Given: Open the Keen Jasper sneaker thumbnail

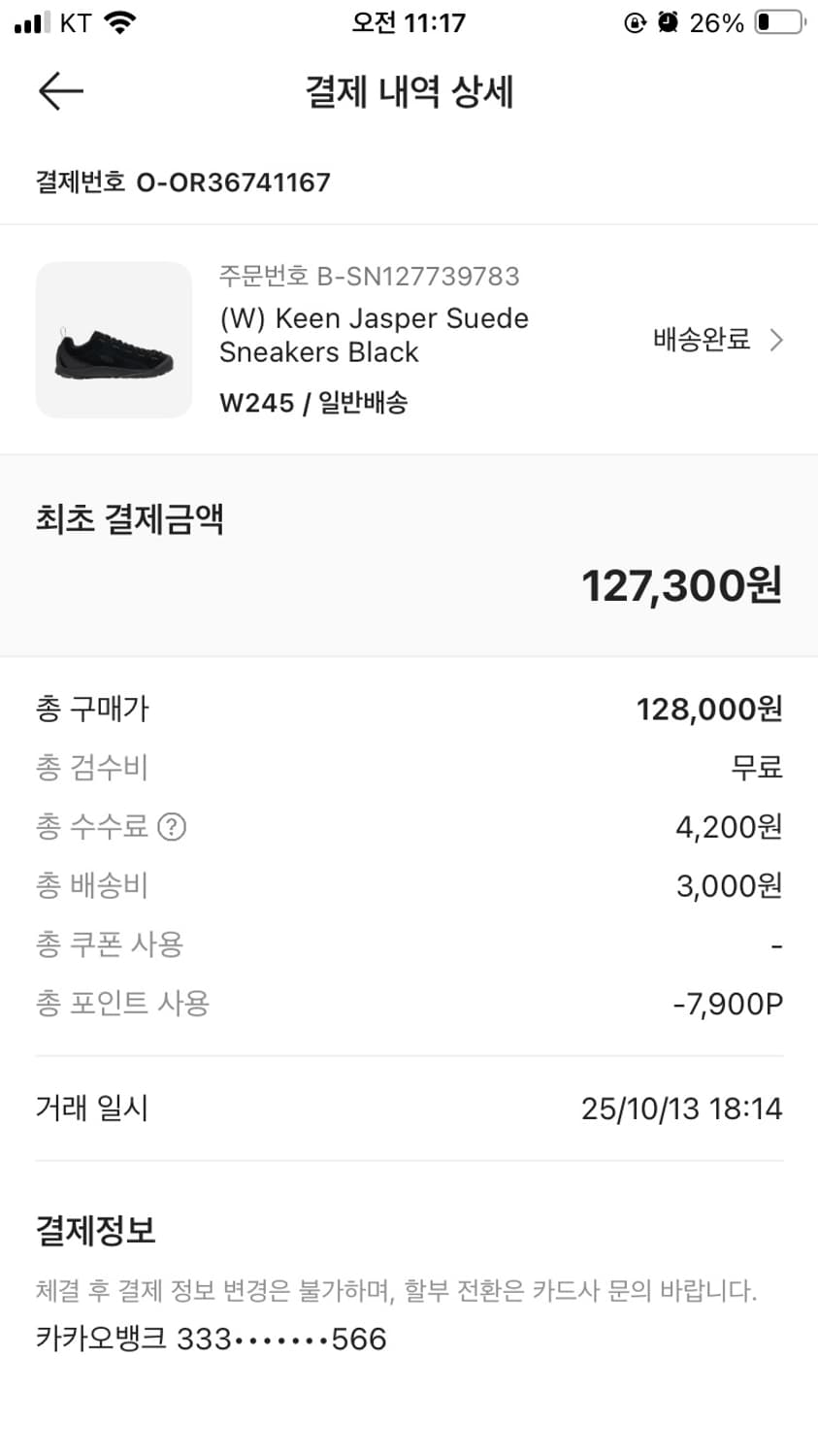Looking at the screenshot, I should (115, 340).
